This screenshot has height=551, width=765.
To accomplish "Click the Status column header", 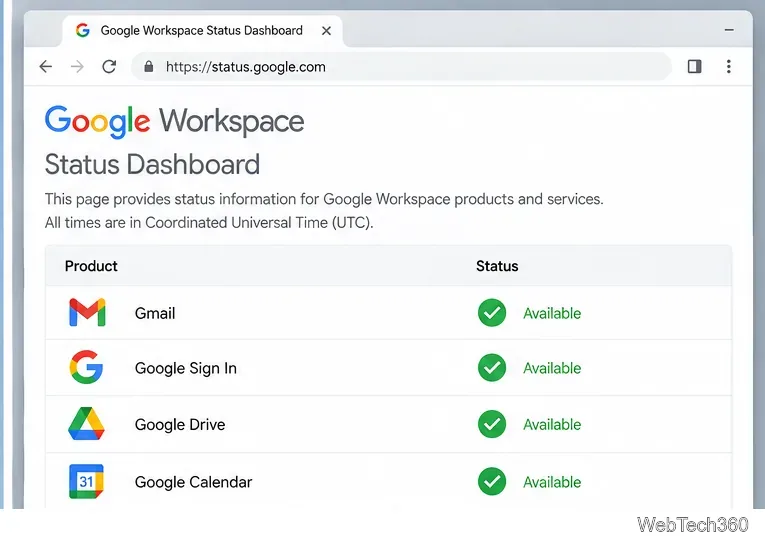I will point(497,266).
